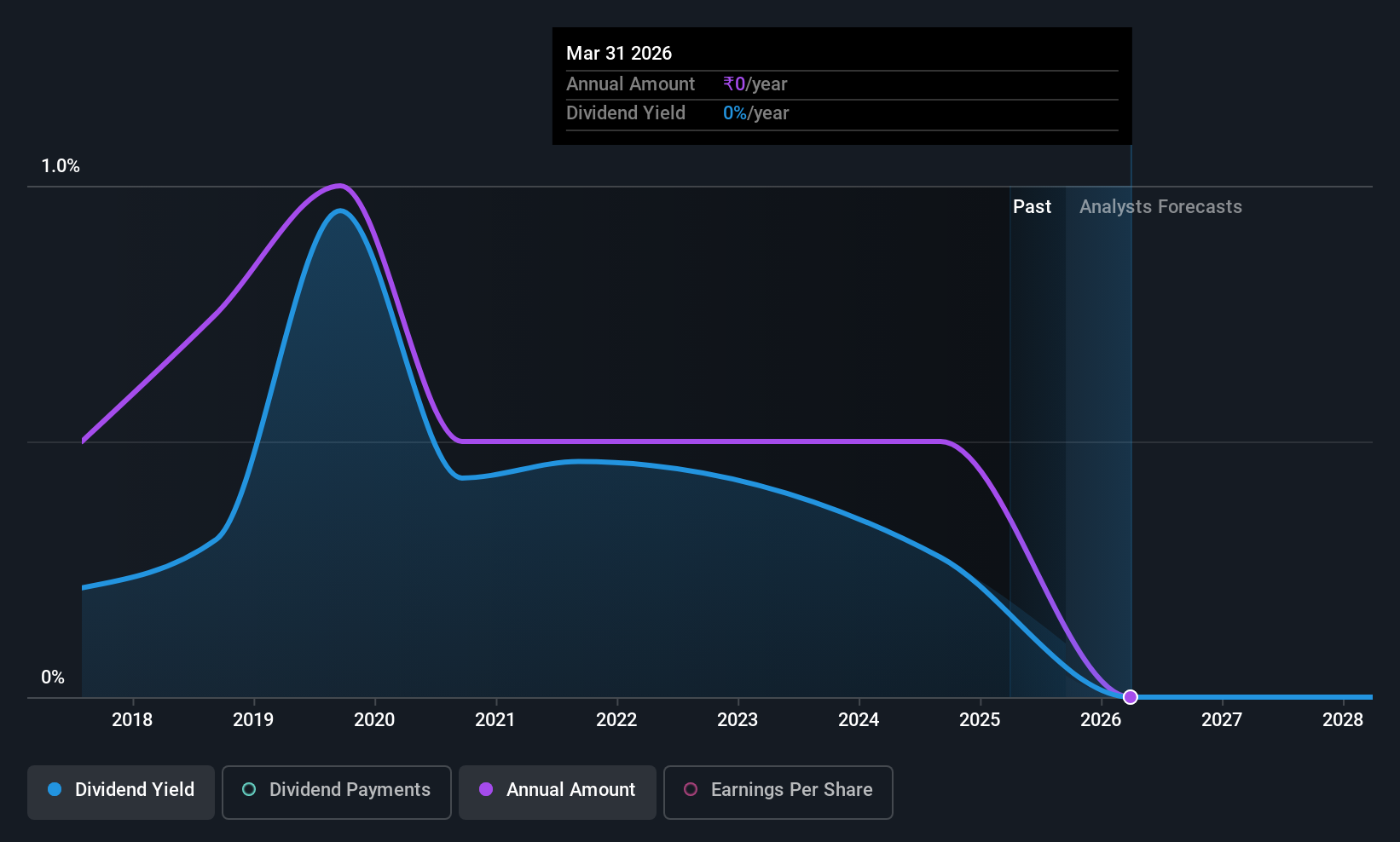Select the 2024 axis label
Viewport: 1400px width, 842px height.
pos(859,720)
